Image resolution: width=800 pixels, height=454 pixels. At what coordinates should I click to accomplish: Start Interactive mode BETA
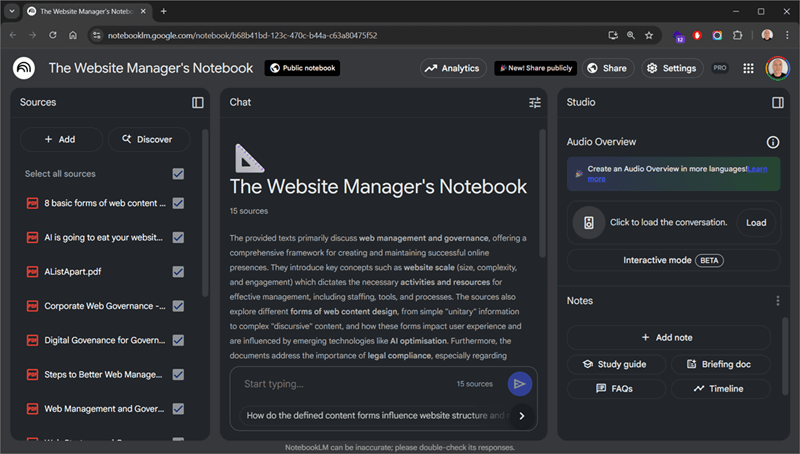pos(673,261)
